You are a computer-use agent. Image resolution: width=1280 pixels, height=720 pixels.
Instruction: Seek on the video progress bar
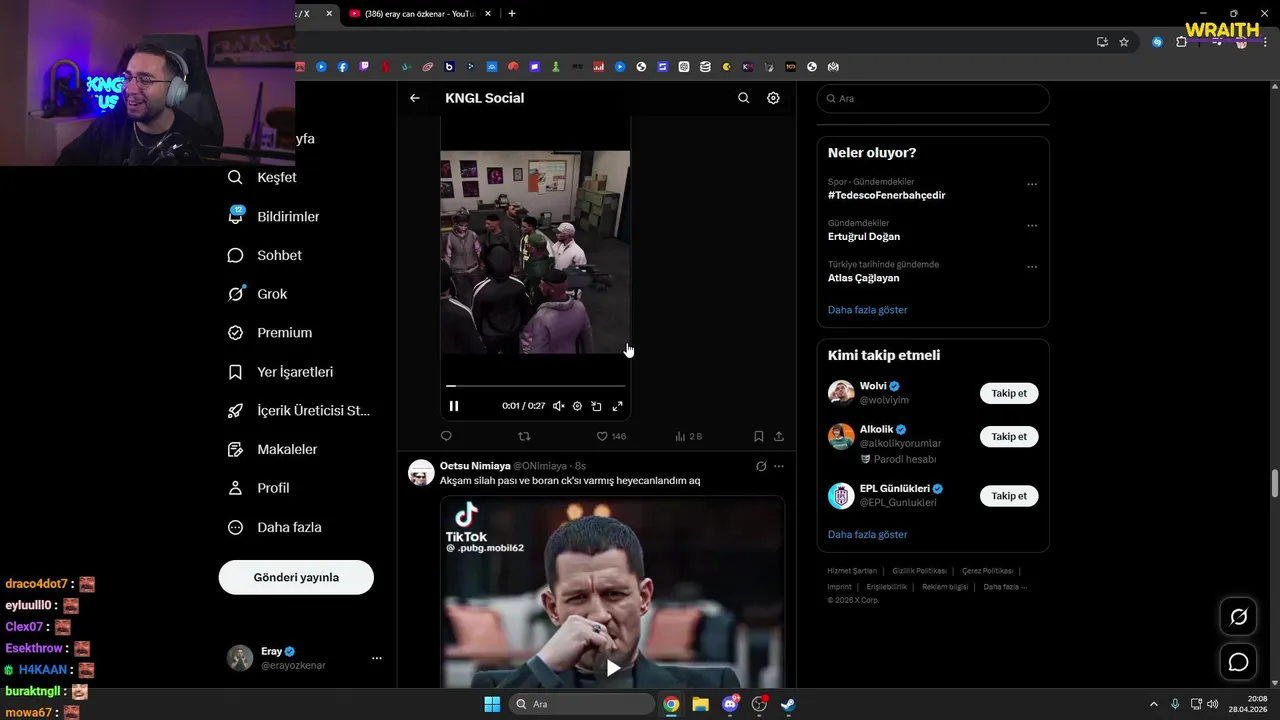tap(535, 385)
